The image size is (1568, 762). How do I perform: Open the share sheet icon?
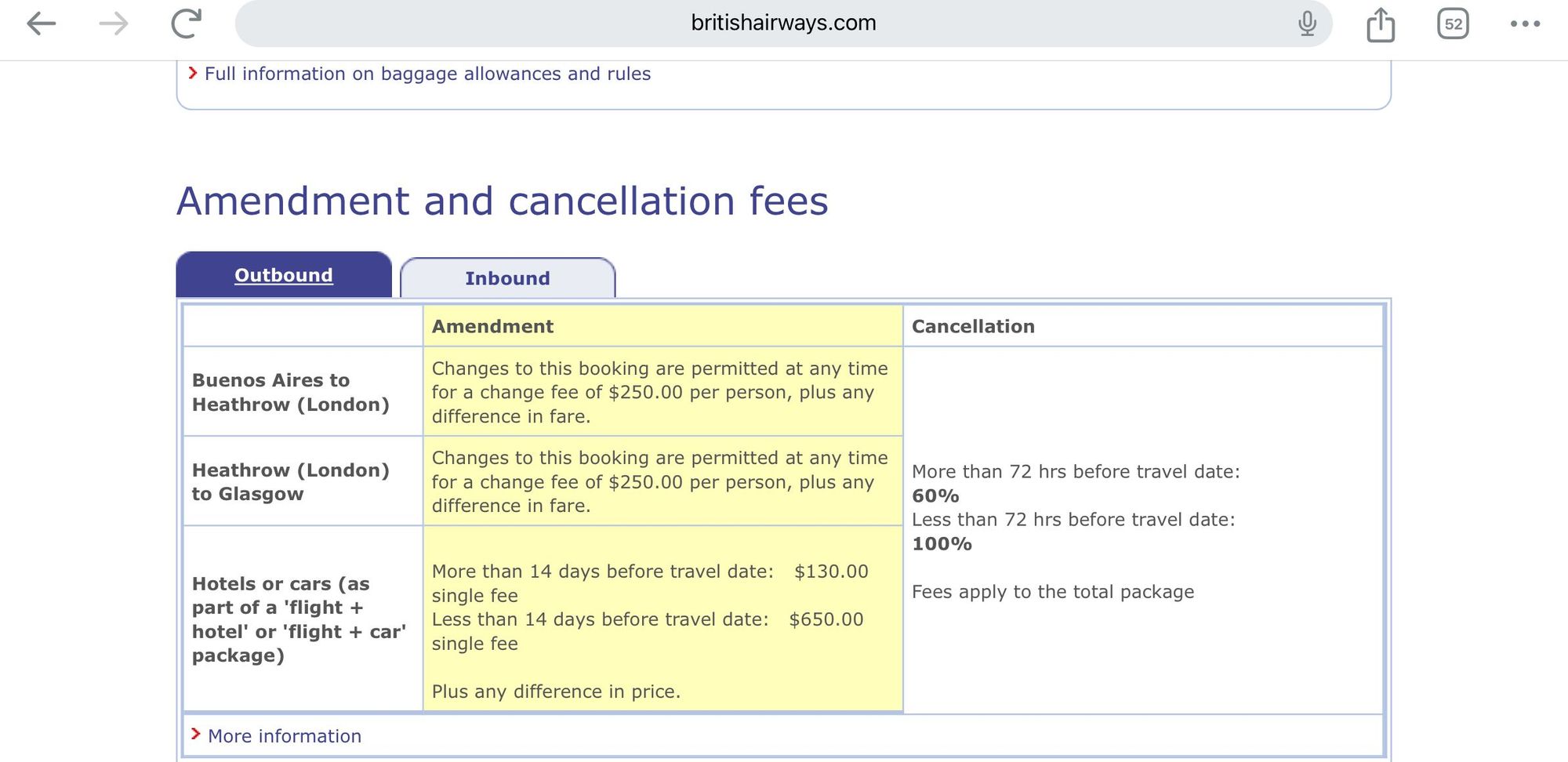1380,24
